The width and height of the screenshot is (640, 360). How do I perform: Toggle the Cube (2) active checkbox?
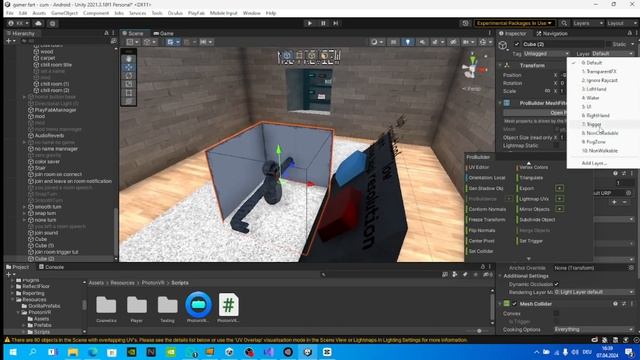pyautogui.click(x=517, y=44)
